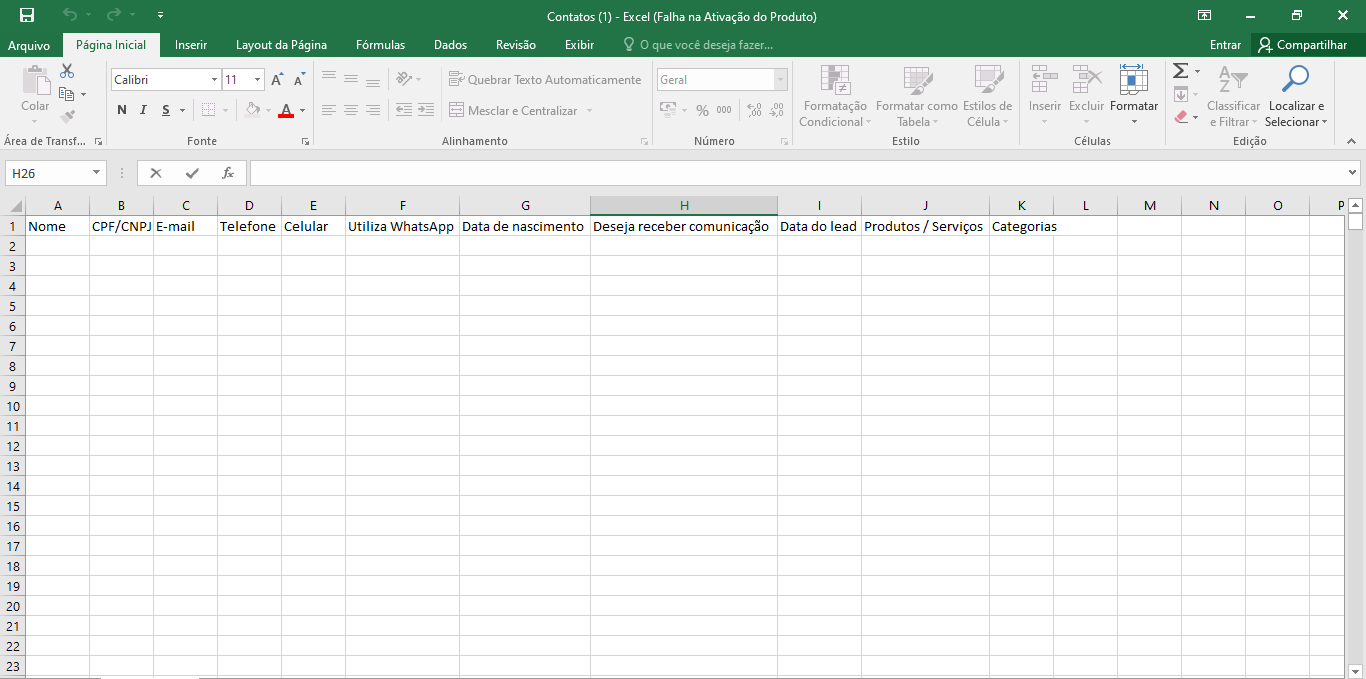Open the Fórmulas ribbon tab
The height and width of the screenshot is (679, 1366).
click(380, 45)
